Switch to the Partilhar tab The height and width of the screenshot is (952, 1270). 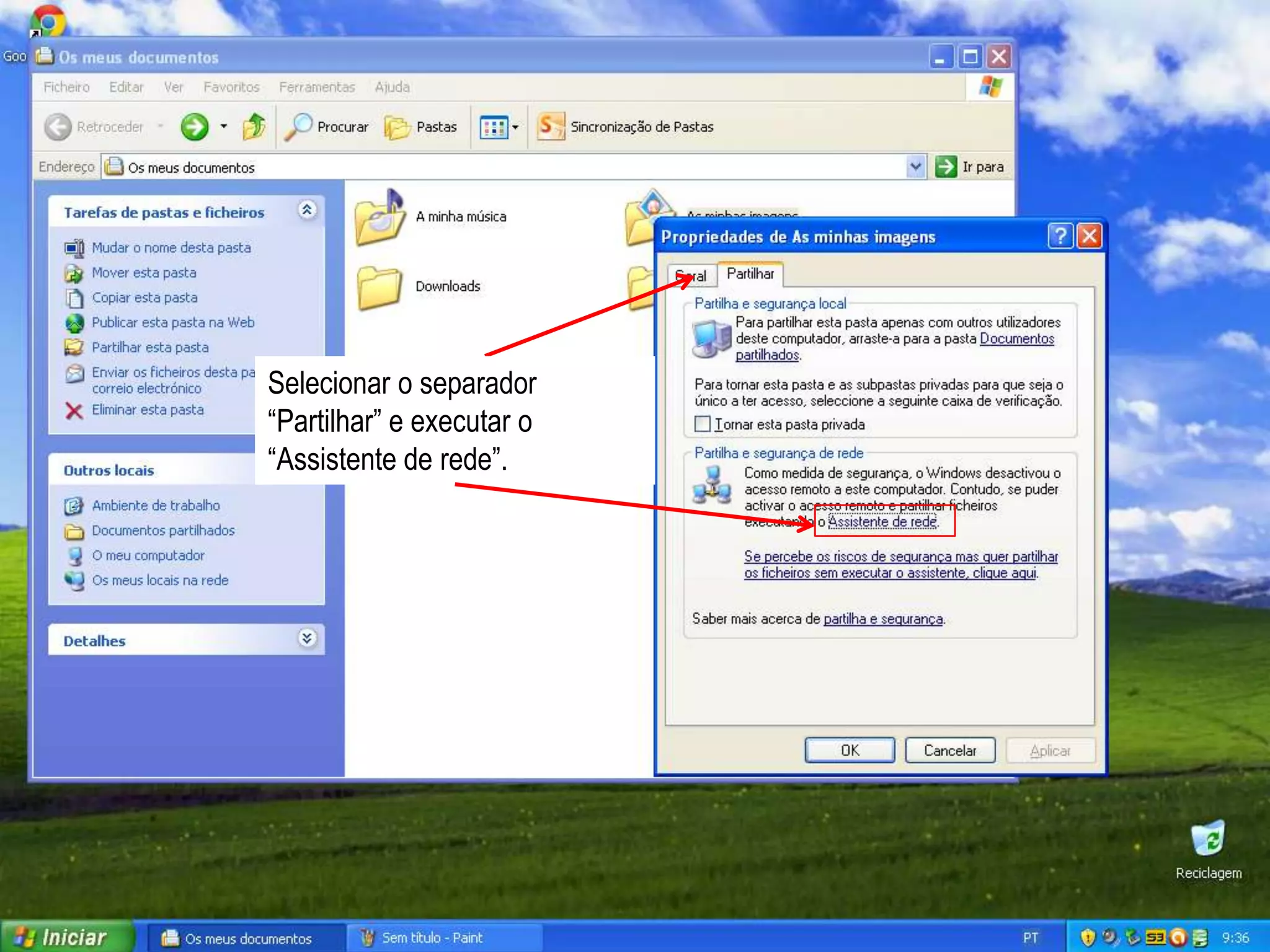coord(750,274)
